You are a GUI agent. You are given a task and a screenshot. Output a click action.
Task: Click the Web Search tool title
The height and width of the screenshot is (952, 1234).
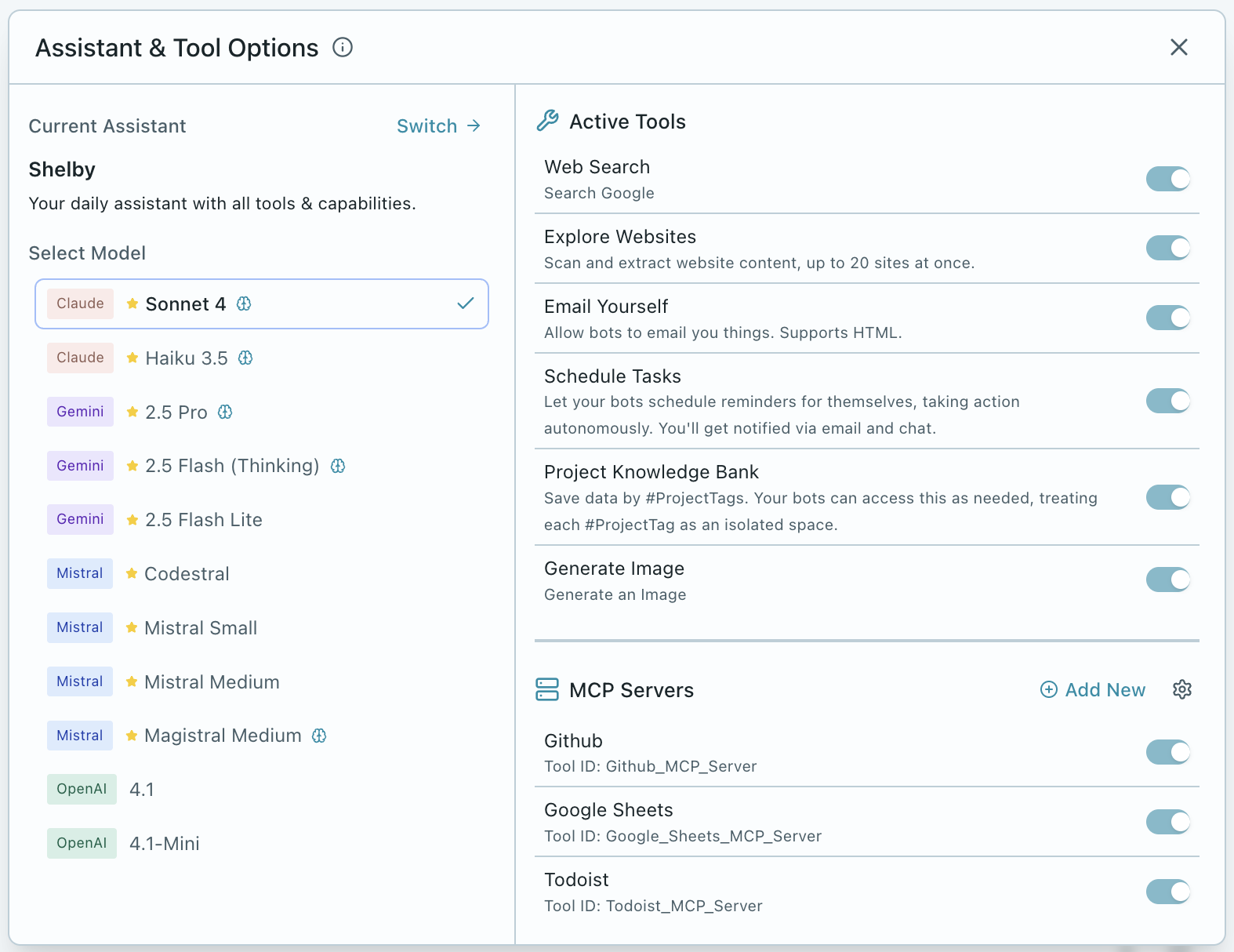pyautogui.click(x=597, y=167)
